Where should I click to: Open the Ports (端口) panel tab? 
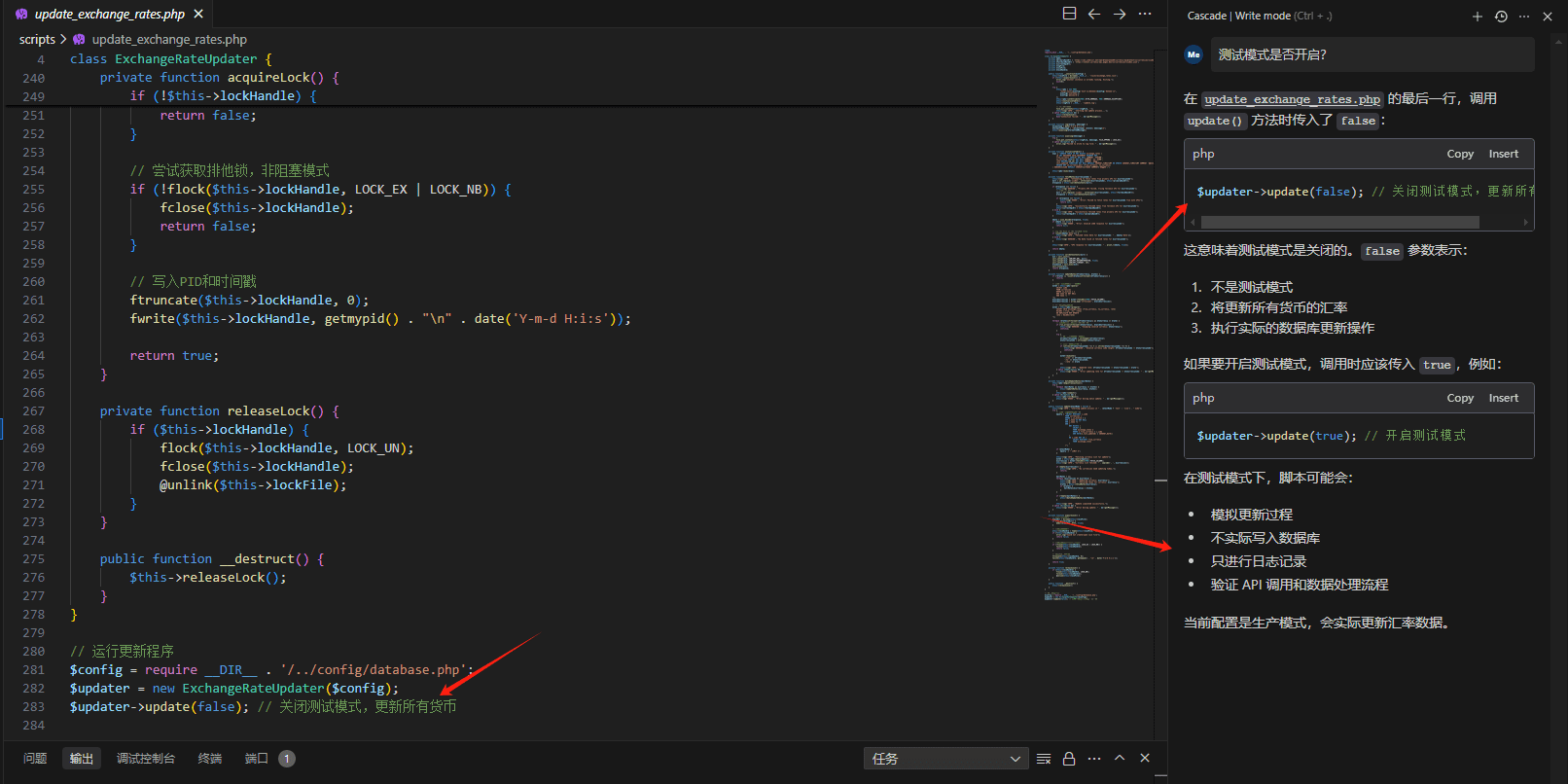pyautogui.click(x=257, y=759)
